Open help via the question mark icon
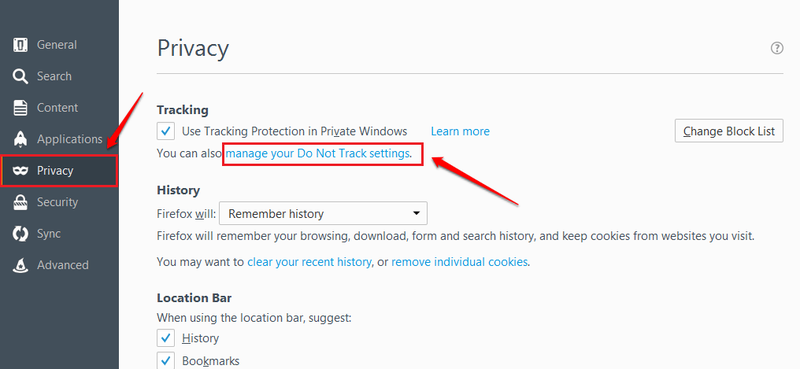This screenshot has height=369, width=800. click(777, 48)
